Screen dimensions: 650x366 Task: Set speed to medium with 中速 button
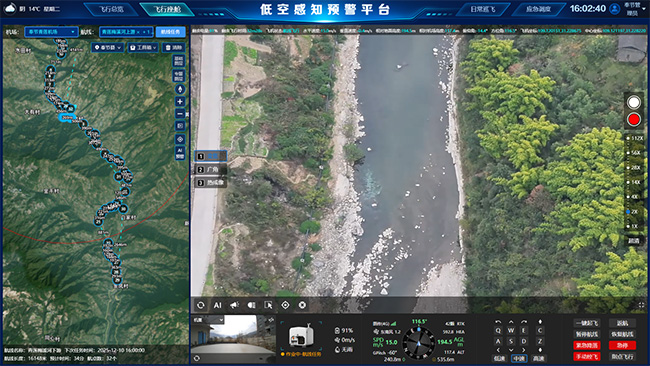tap(519, 359)
